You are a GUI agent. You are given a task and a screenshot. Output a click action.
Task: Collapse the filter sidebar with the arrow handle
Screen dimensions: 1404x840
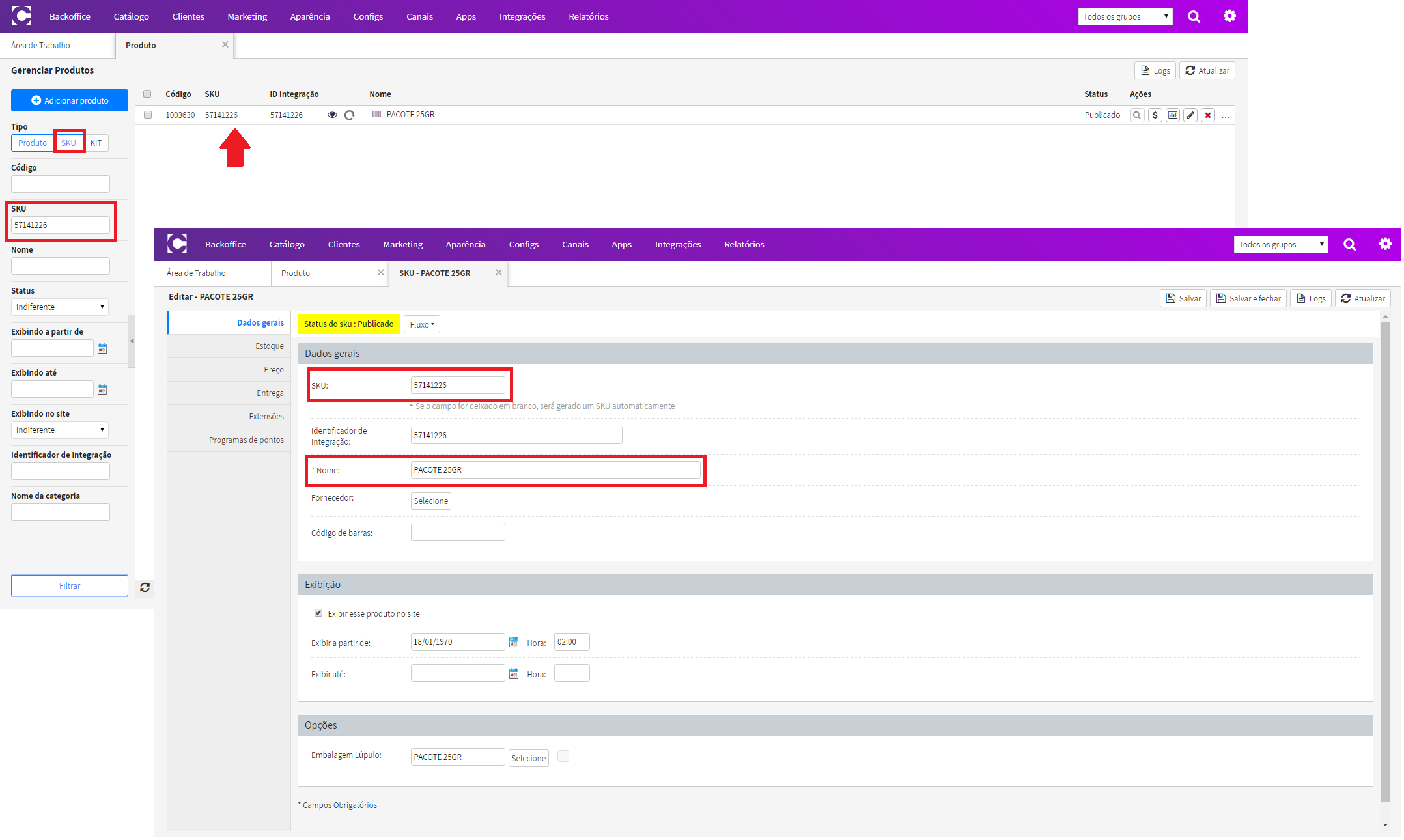point(132,341)
